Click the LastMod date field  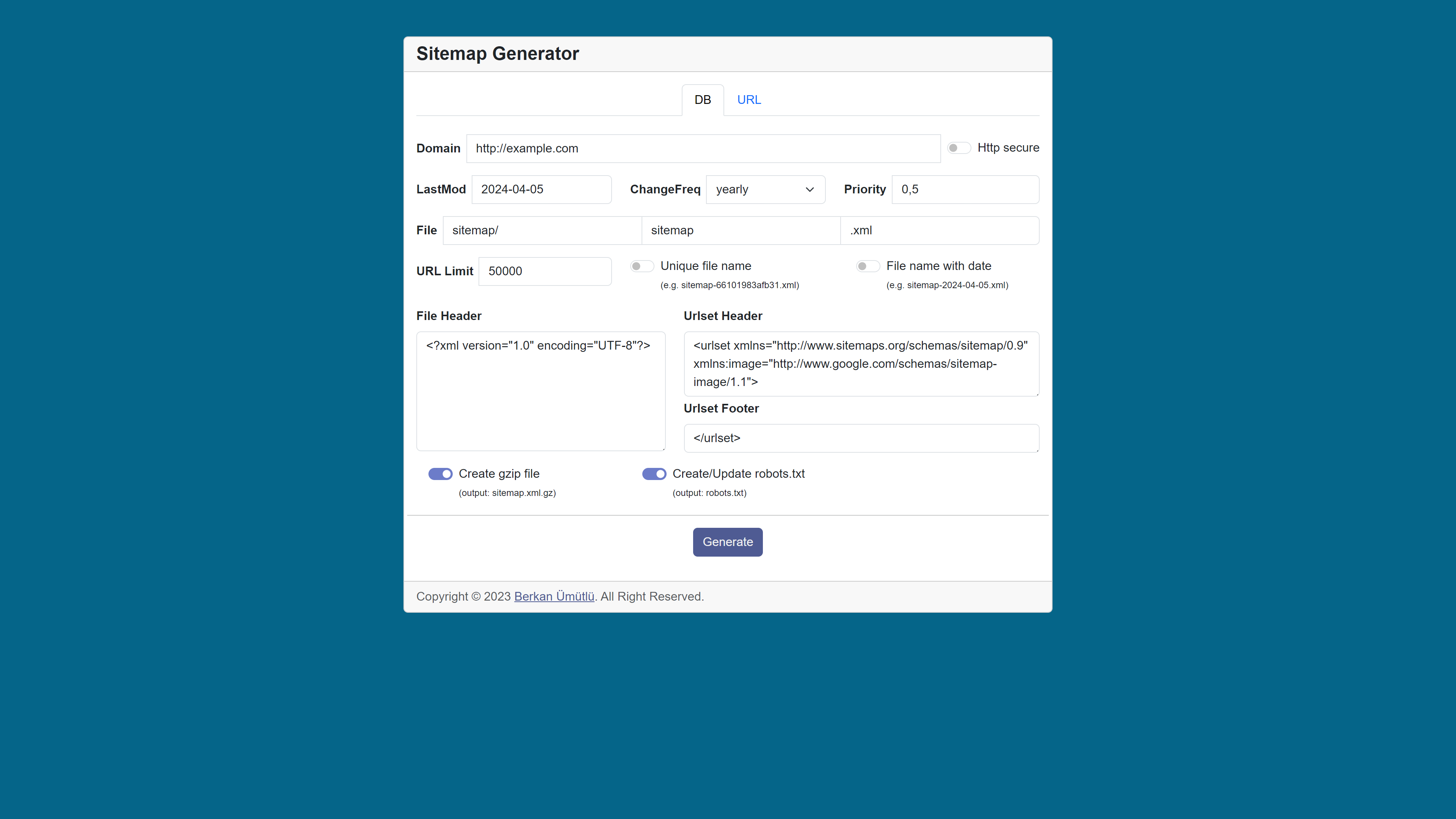(541, 189)
